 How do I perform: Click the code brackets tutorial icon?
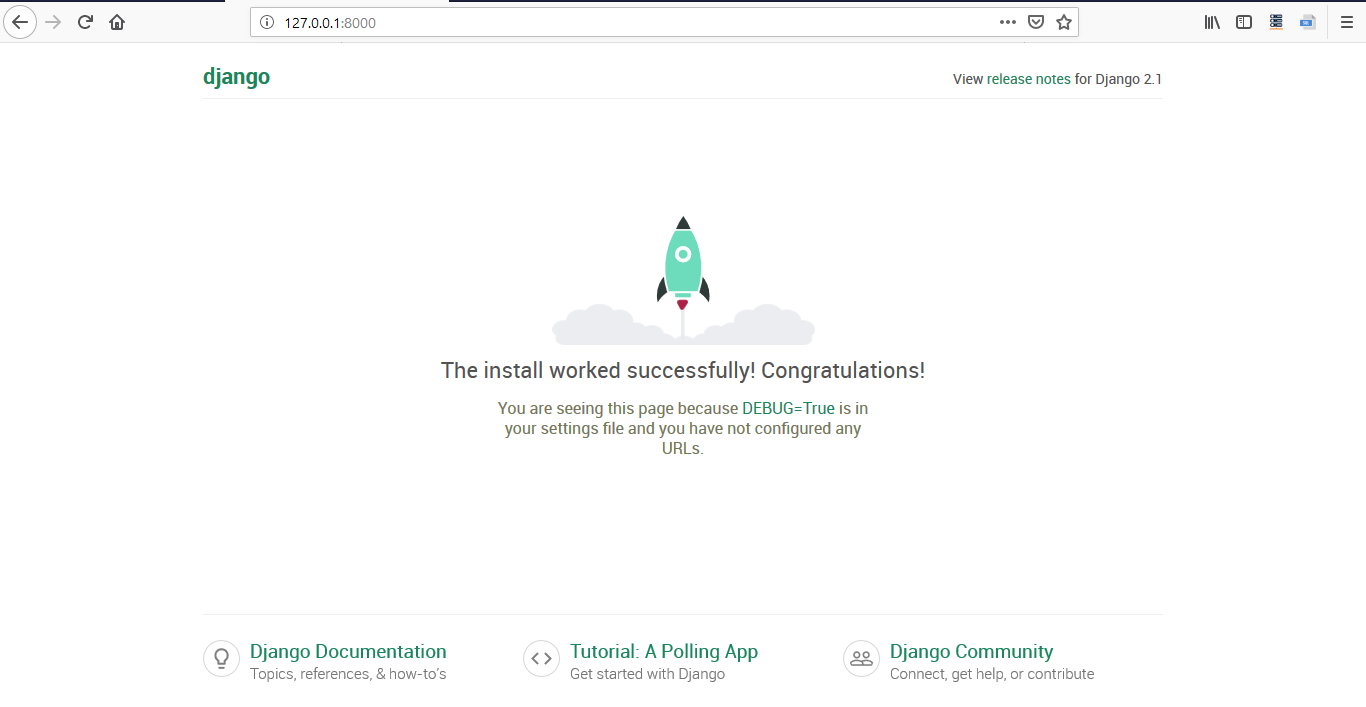coord(541,659)
